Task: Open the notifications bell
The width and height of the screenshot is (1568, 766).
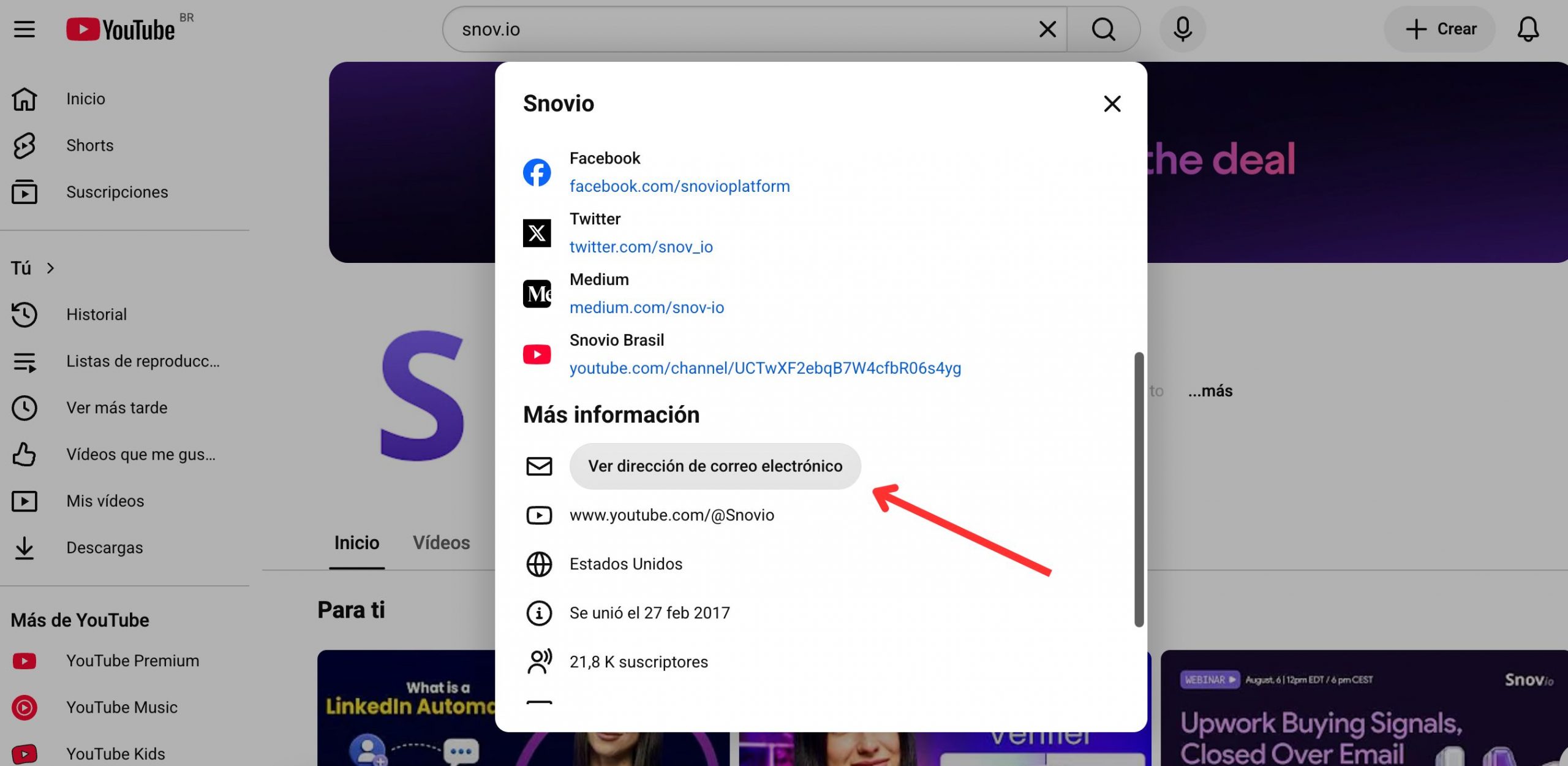Action: coord(1528,29)
